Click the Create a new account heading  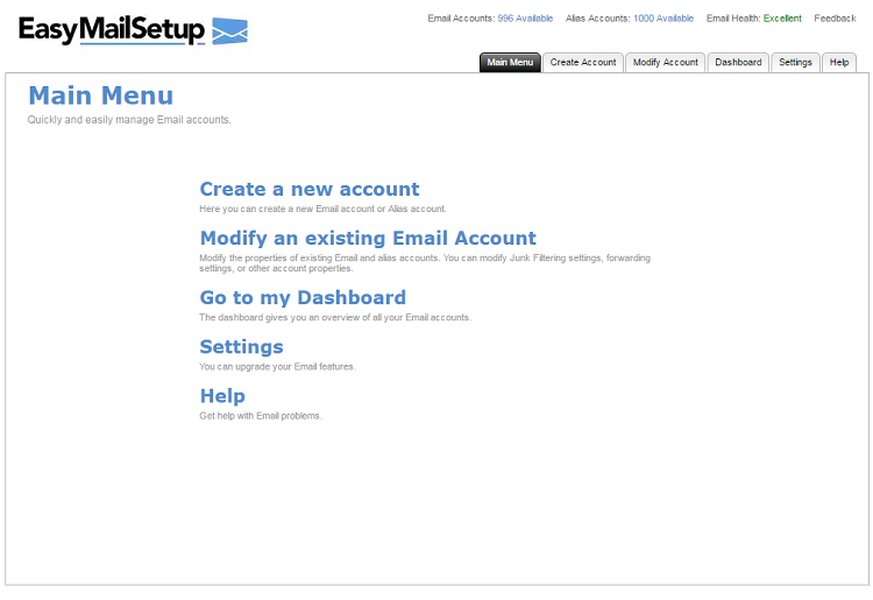click(x=309, y=189)
